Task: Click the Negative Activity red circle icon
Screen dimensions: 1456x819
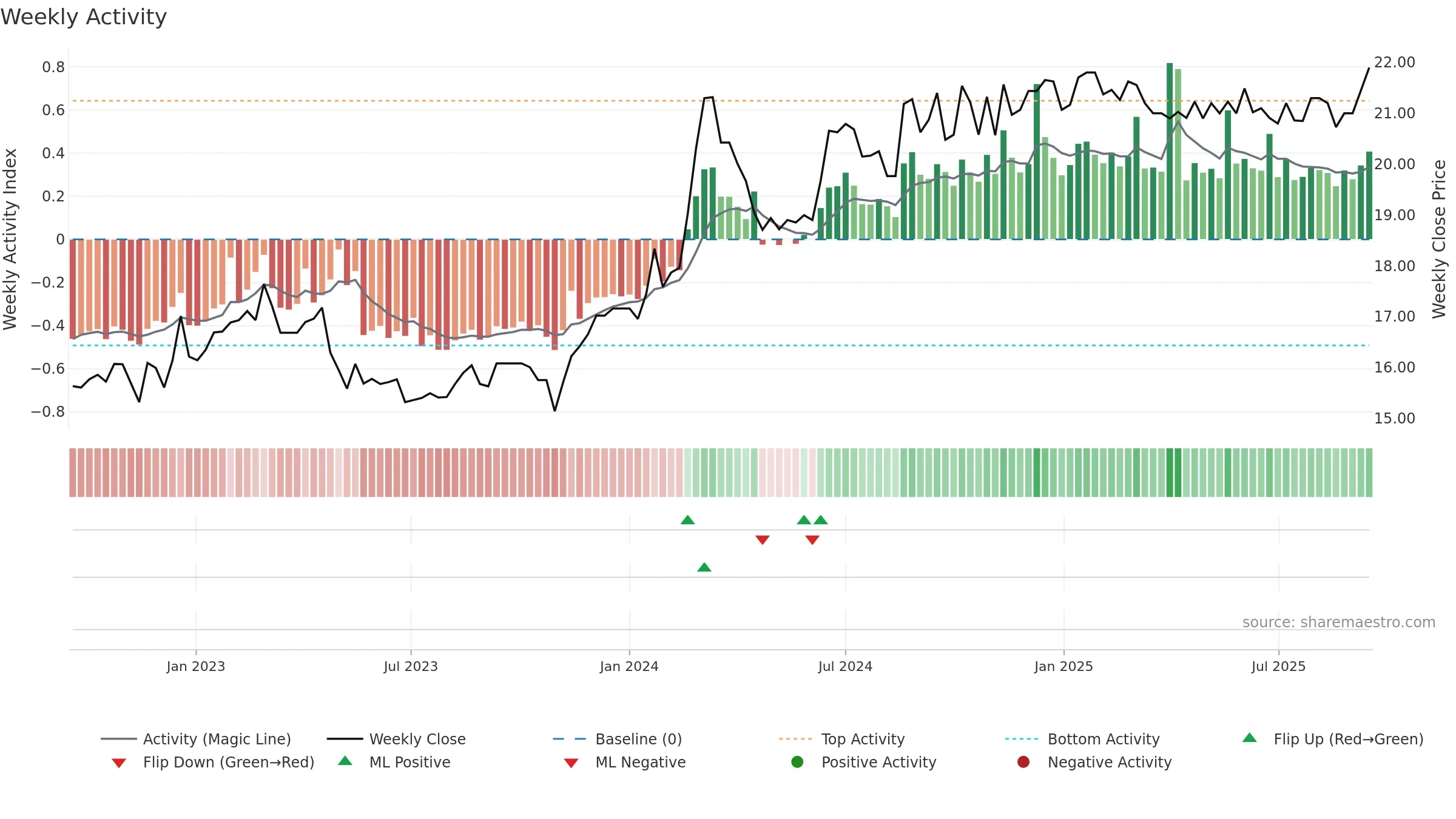Action: [x=1023, y=762]
